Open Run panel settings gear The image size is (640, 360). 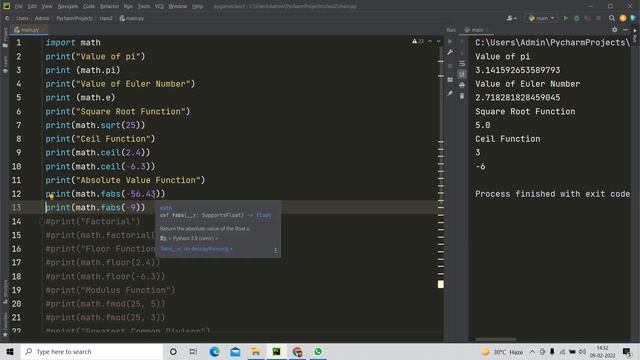click(615, 30)
